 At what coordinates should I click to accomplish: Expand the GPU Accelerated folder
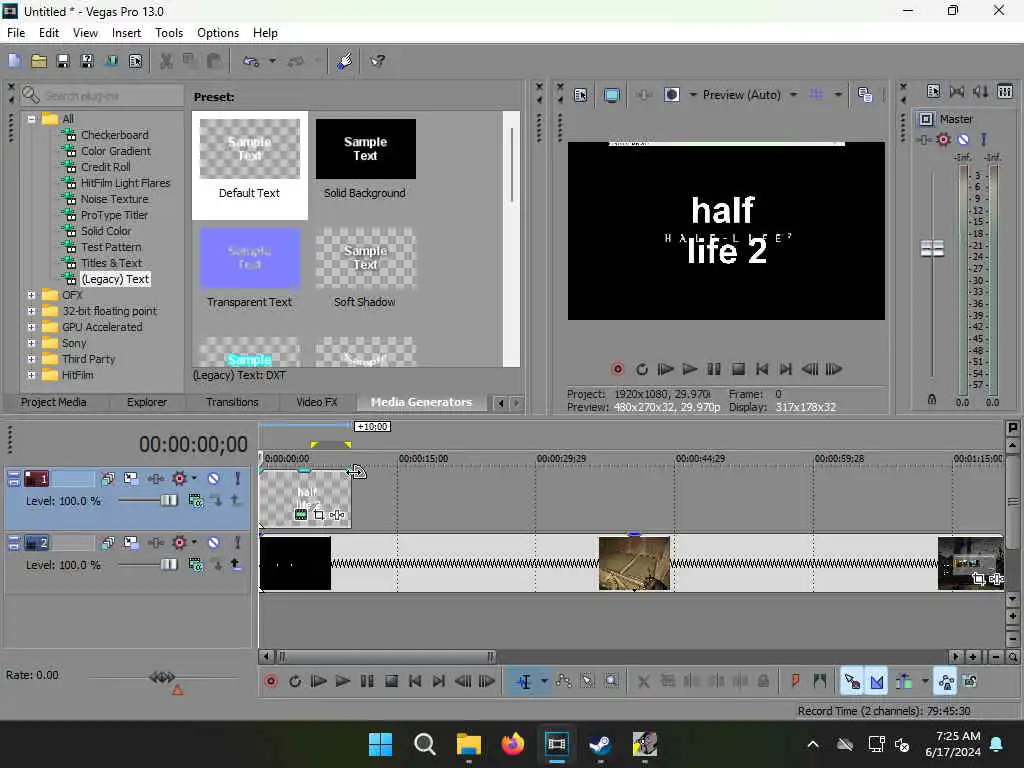pos(31,327)
